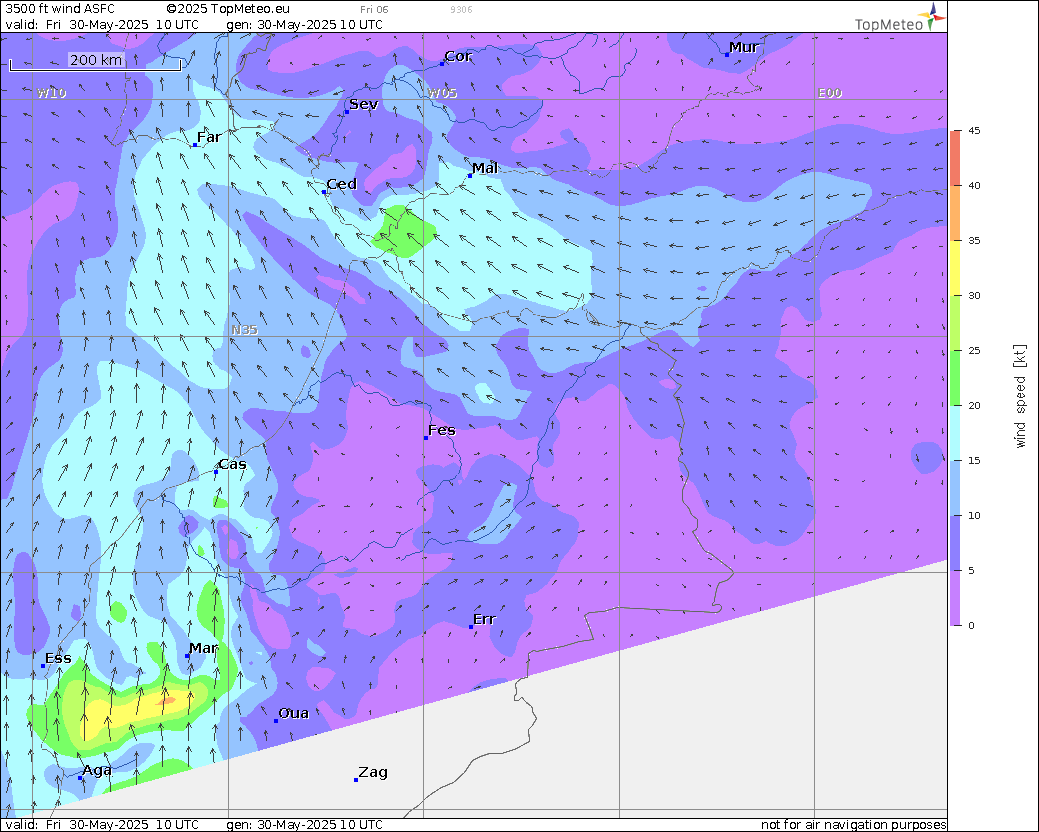Click the 9306 header number
This screenshot has width=1039, height=832.
pos(461,9)
